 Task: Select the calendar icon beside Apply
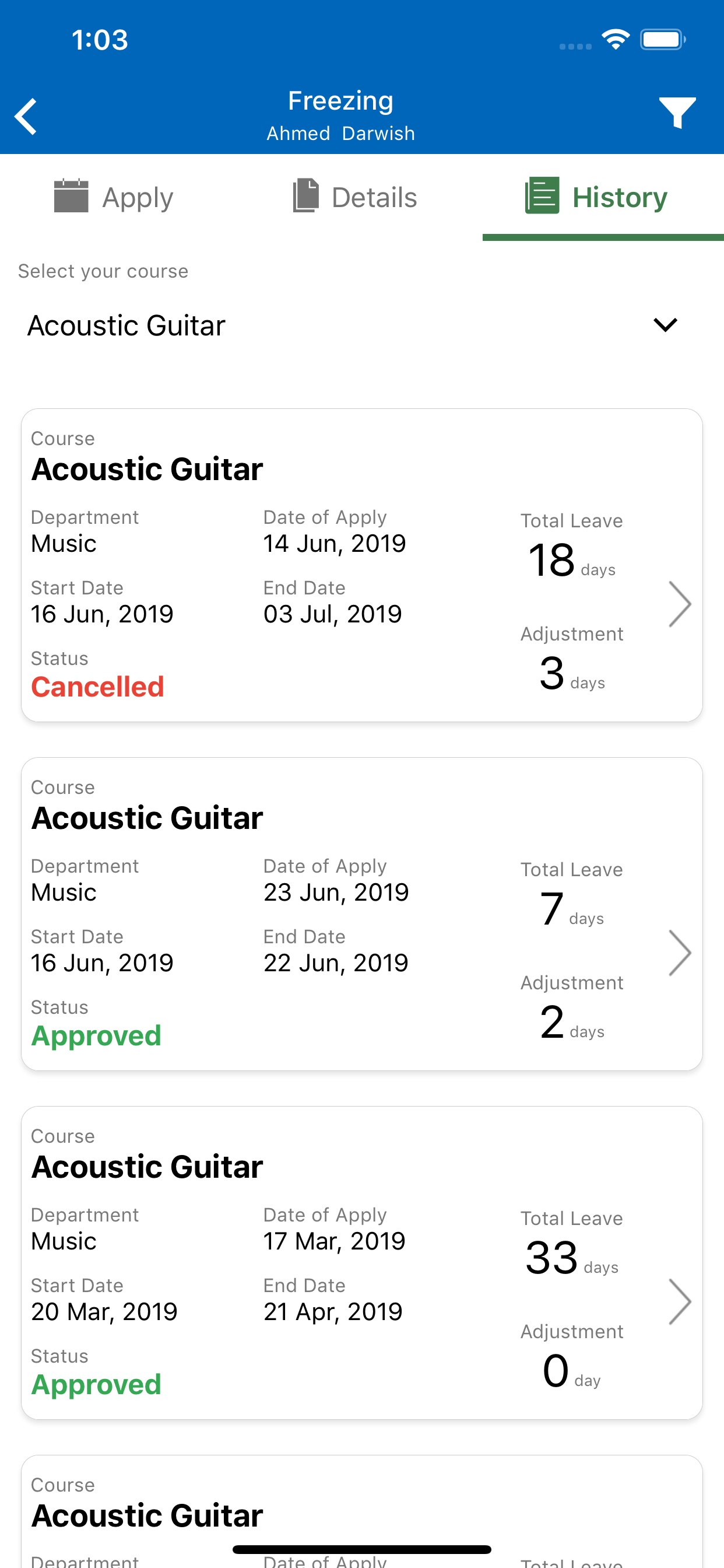[71, 196]
